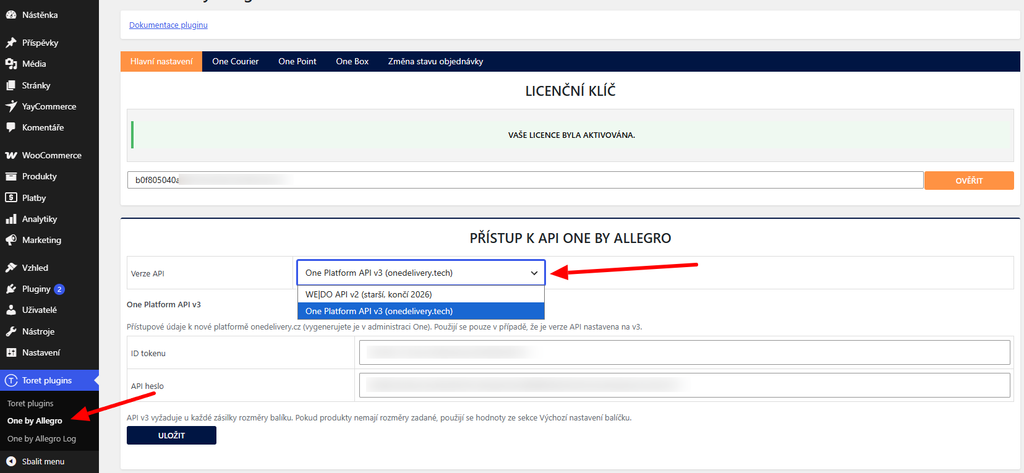
Task: Click the Stránky pages icon
Action: (10, 86)
